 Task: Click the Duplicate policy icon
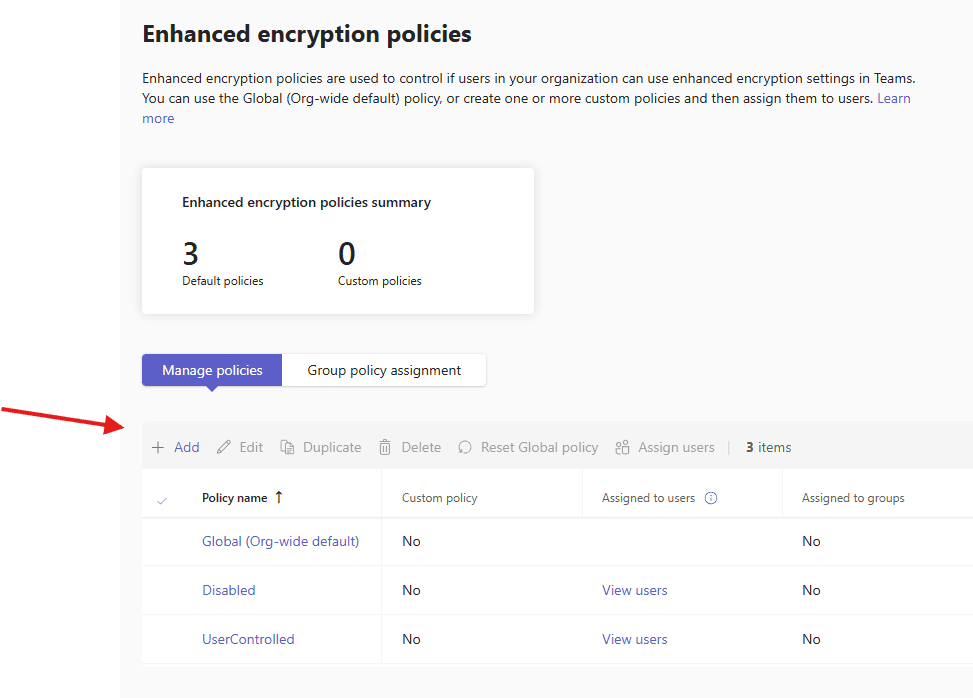pyautogui.click(x=288, y=448)
